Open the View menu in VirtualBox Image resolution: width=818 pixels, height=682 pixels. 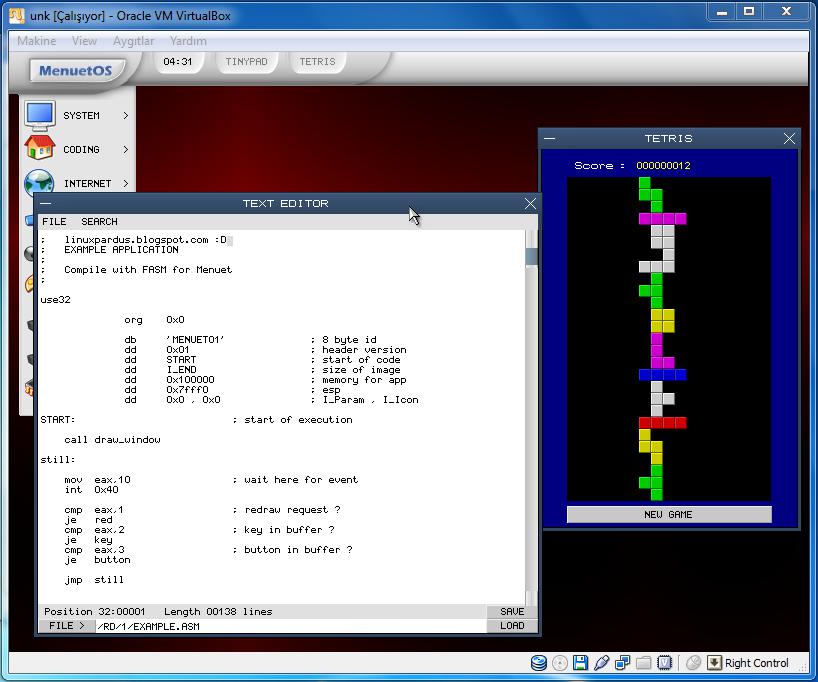point(84,41)
